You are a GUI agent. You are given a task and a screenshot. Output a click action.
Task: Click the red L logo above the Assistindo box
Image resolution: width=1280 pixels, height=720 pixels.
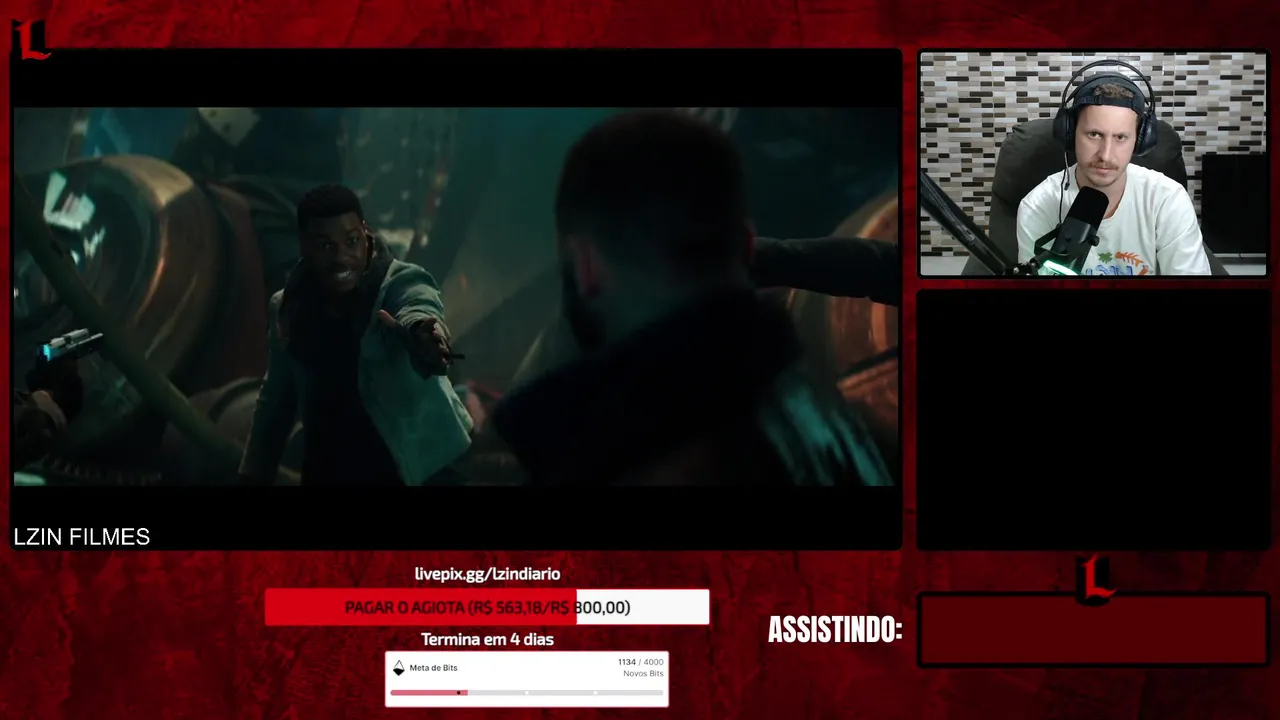(x=1096, y=580)
